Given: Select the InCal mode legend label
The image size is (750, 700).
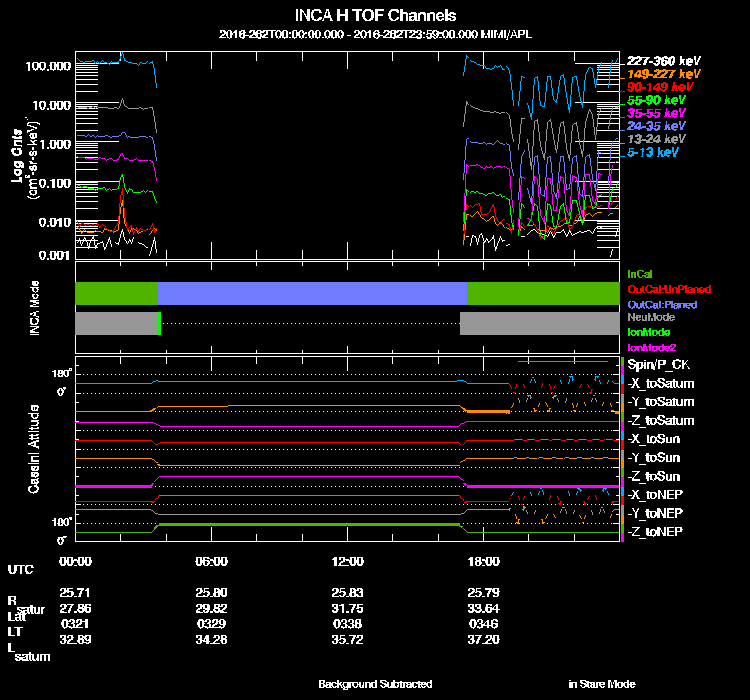Looking at the screenshot, I should (640, 273).
